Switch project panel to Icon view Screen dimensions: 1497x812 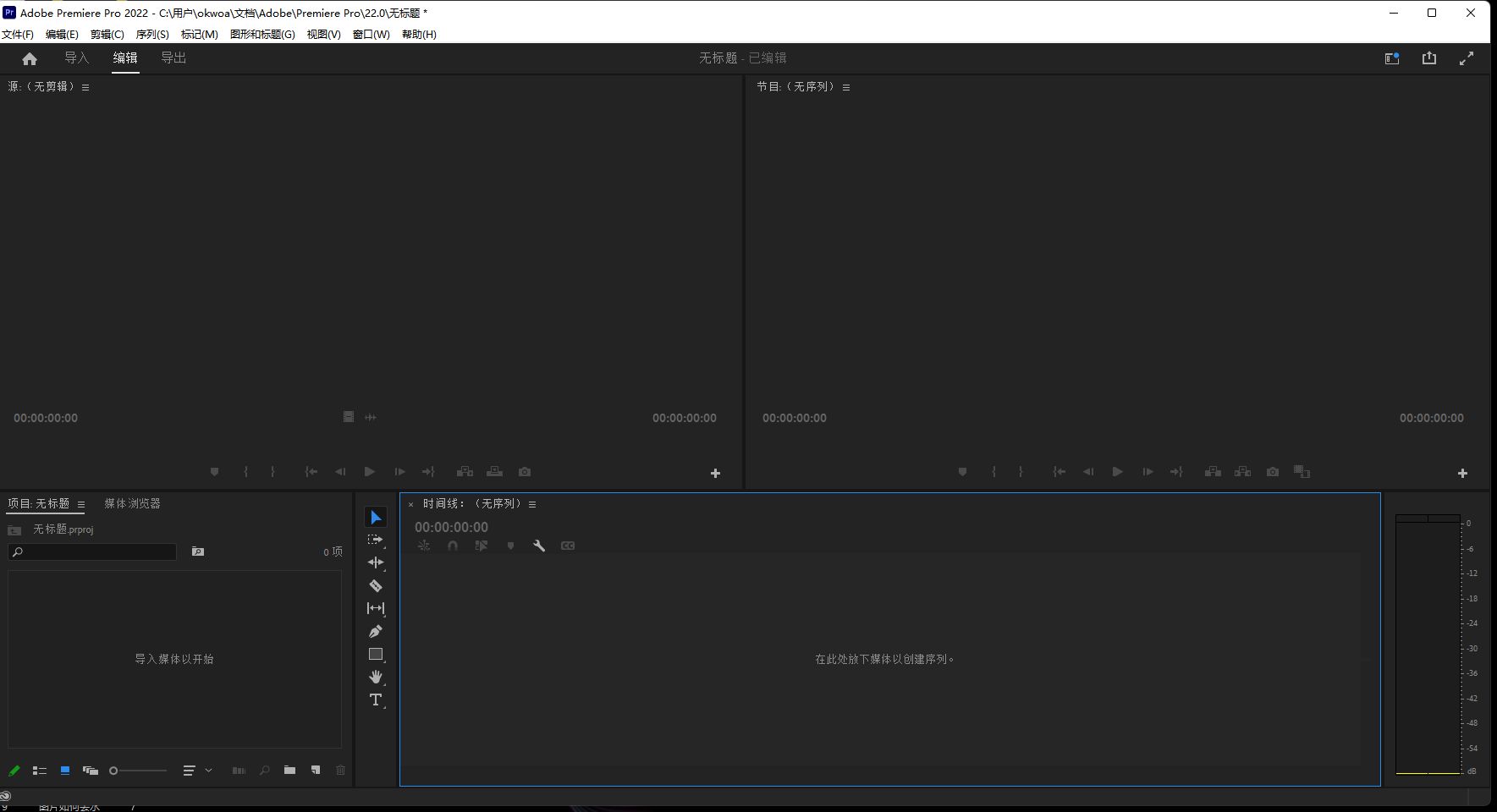pyautogui.click(x=65, y=771)
